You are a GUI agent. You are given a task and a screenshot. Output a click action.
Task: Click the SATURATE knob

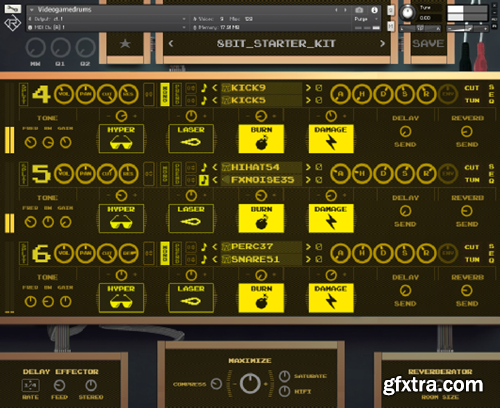coord(284,376)
